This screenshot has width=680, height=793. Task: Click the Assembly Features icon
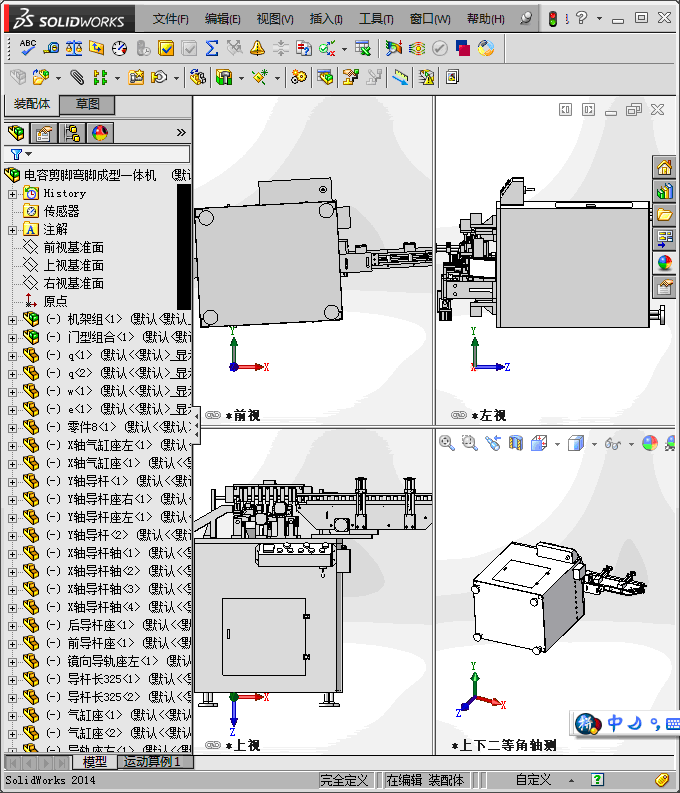(224, 77)
